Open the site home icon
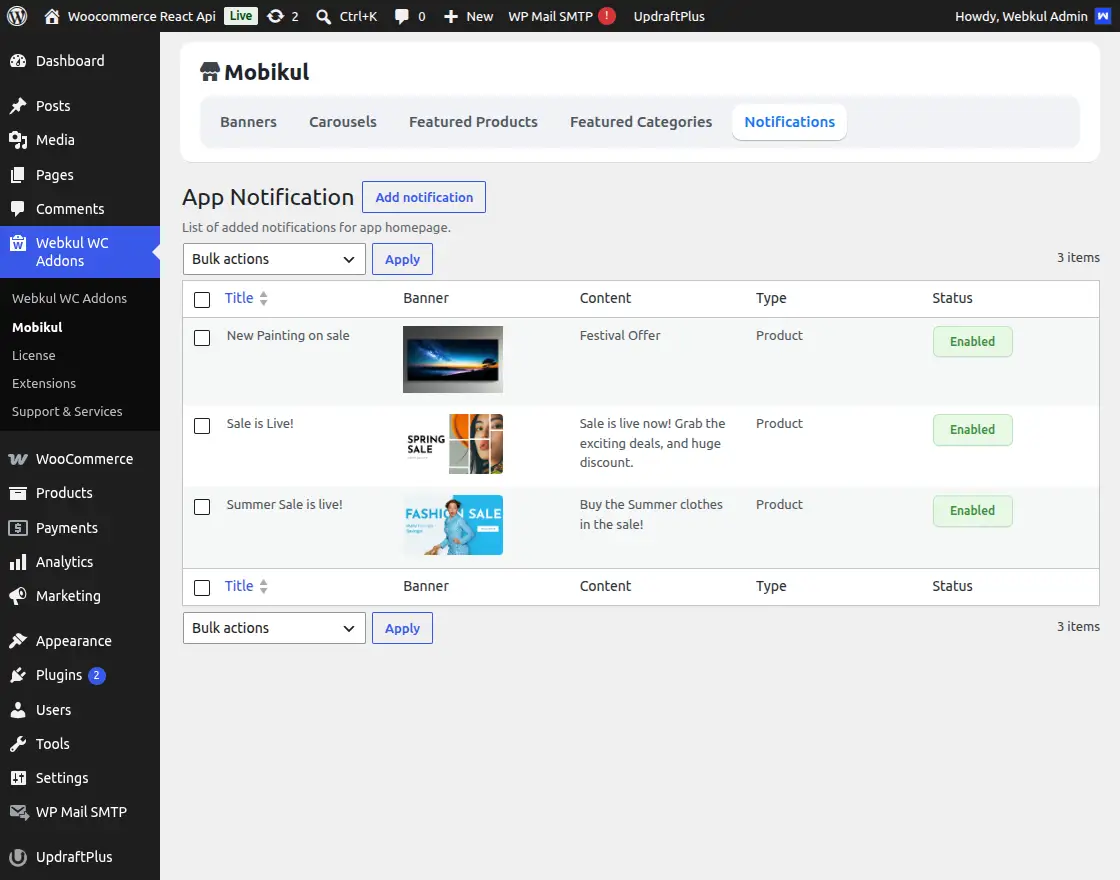 [x=51, y=16]
